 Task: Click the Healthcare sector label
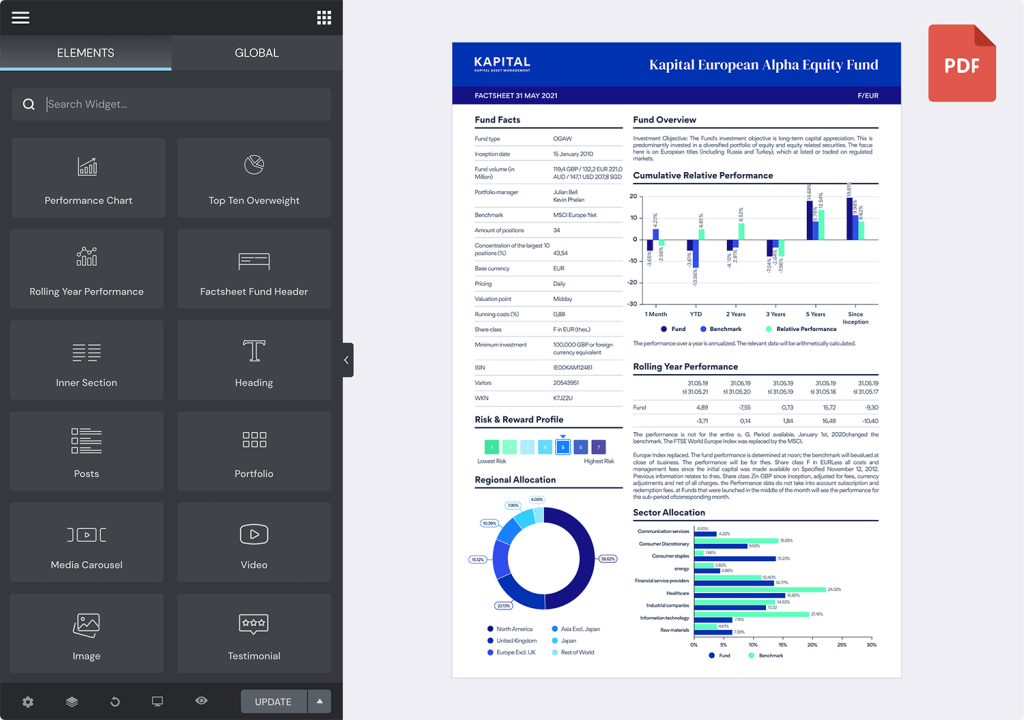(x=677, y=593)
